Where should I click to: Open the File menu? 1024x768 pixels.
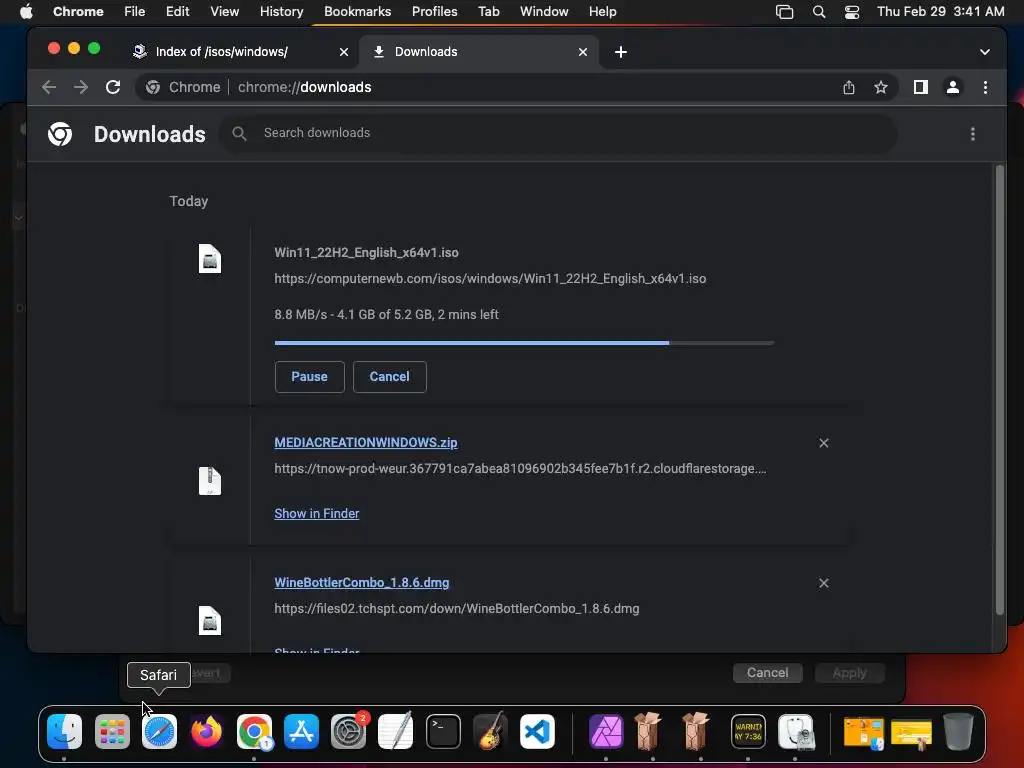(x=135, y=12)
